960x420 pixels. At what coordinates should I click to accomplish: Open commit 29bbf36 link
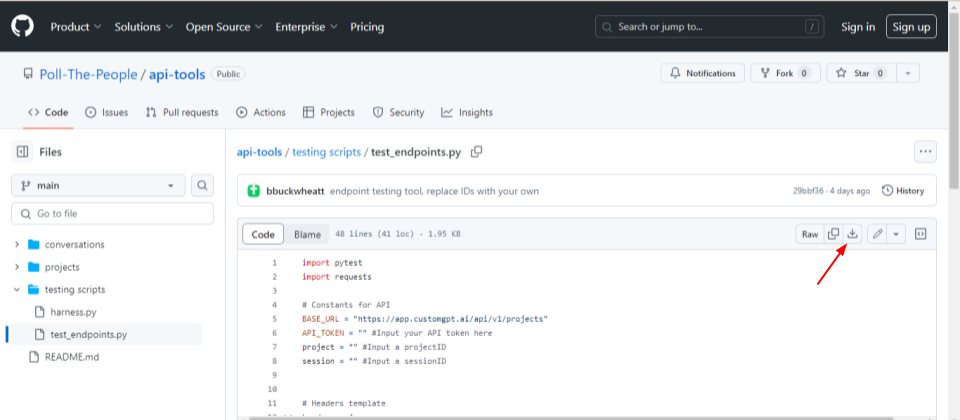808,191
